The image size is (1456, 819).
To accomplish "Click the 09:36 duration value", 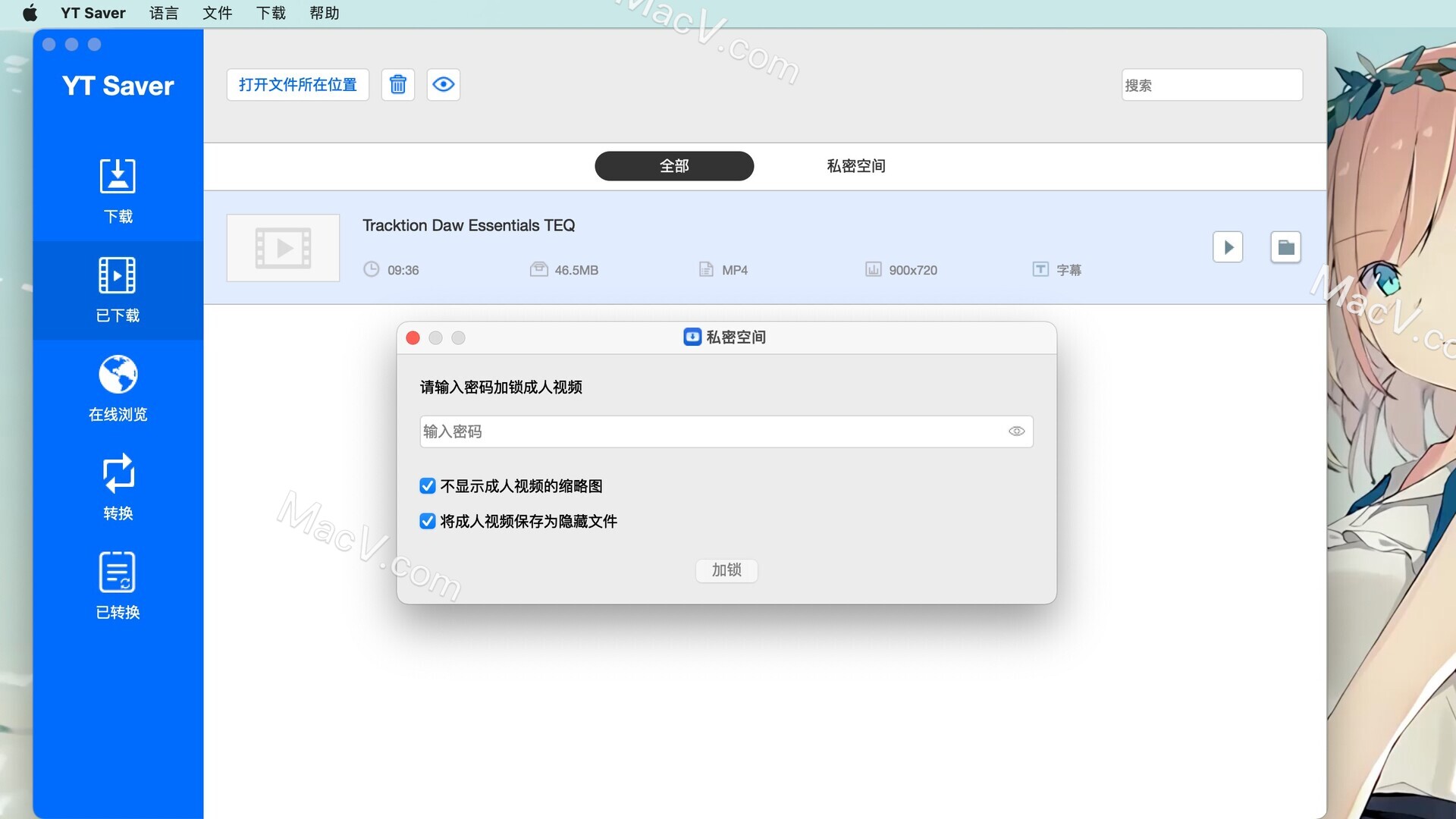I will [403, 270].
